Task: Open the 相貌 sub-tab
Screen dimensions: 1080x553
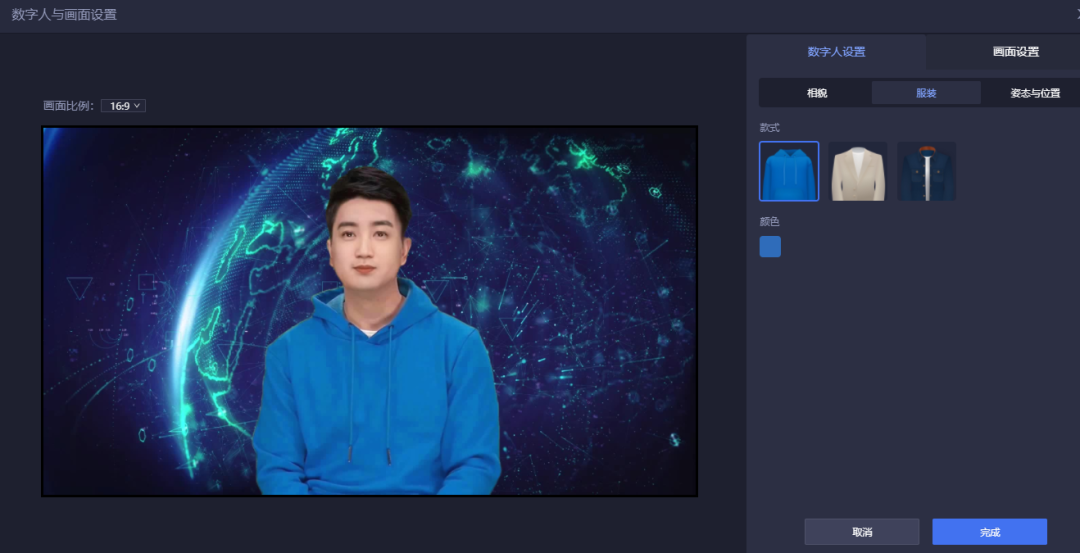Action: 817,93
